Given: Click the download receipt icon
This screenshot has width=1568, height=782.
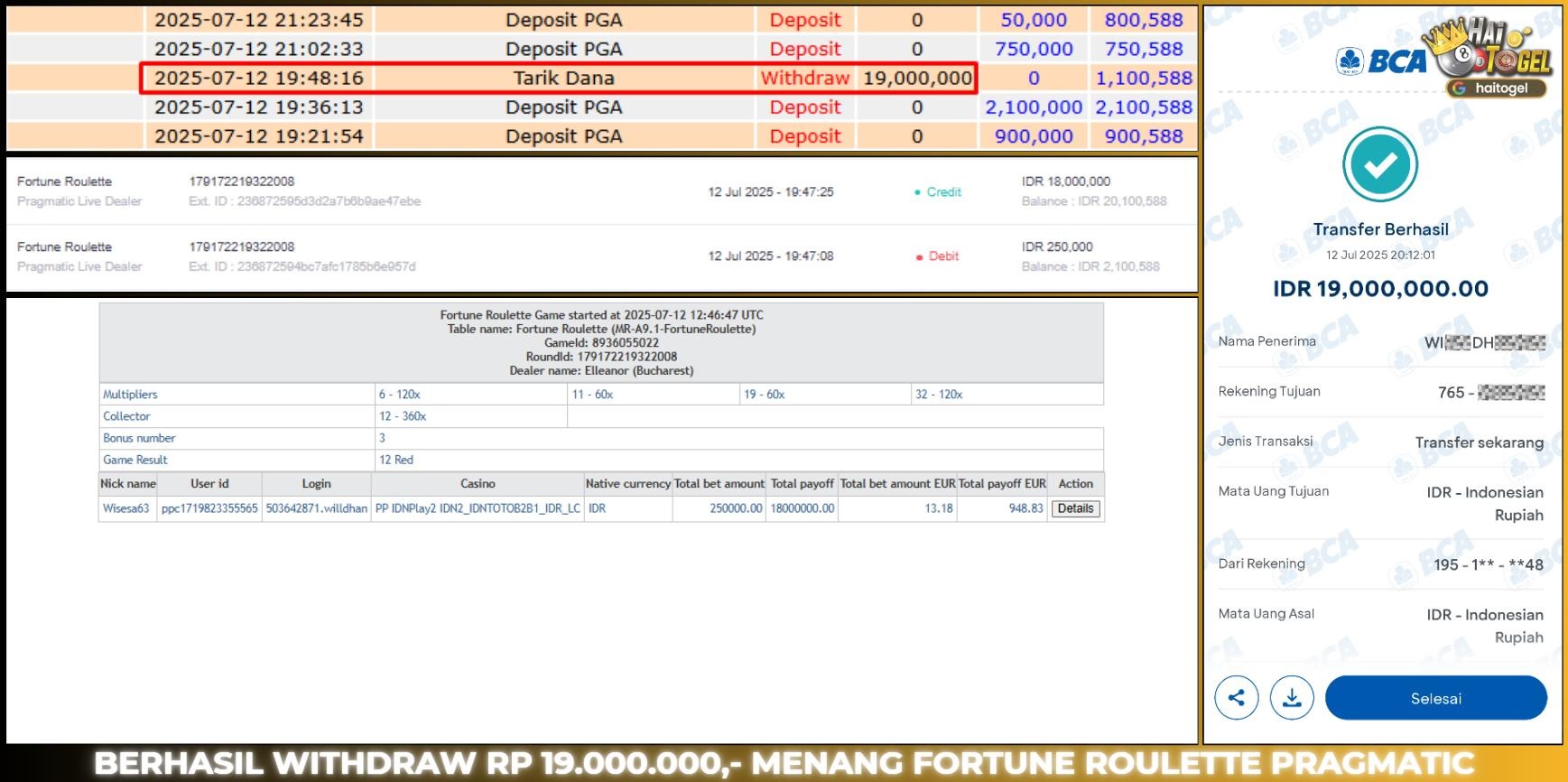Looking at the screenshot, I should [x=1292, y=698].
